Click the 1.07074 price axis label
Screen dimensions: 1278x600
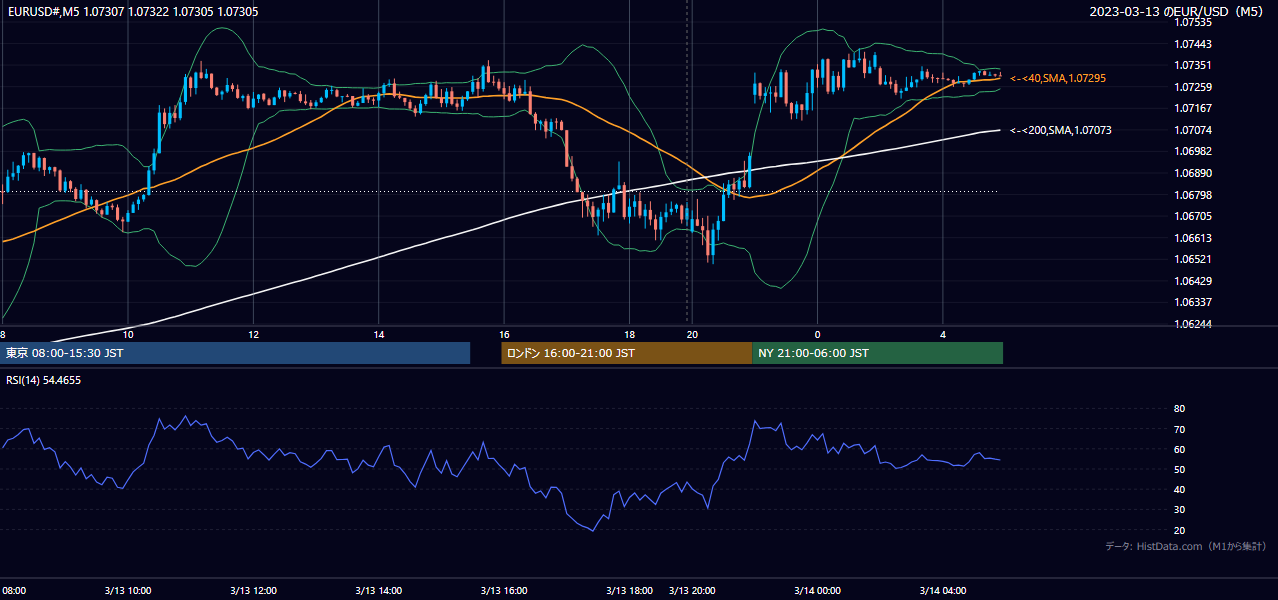(1193, 130)
